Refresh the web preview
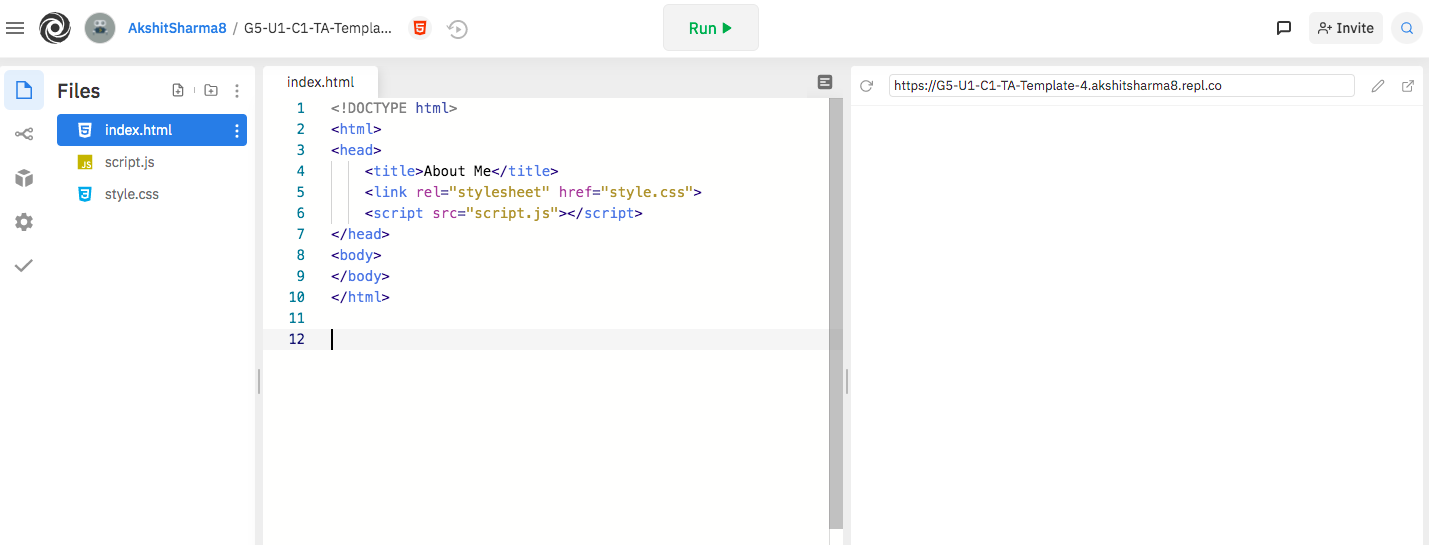 coord(867,86)
